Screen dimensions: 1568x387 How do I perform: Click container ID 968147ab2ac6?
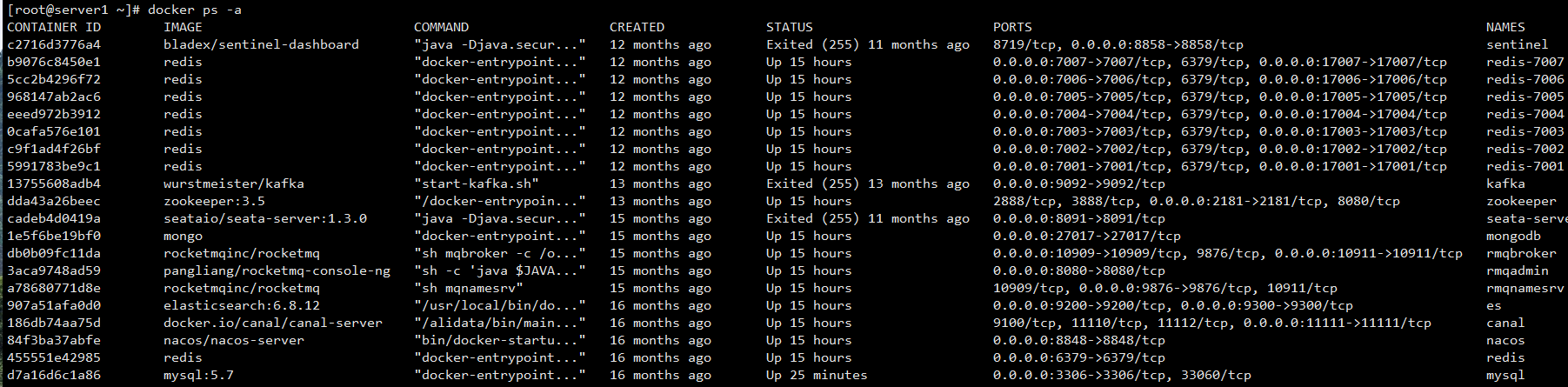click(54, 97)
